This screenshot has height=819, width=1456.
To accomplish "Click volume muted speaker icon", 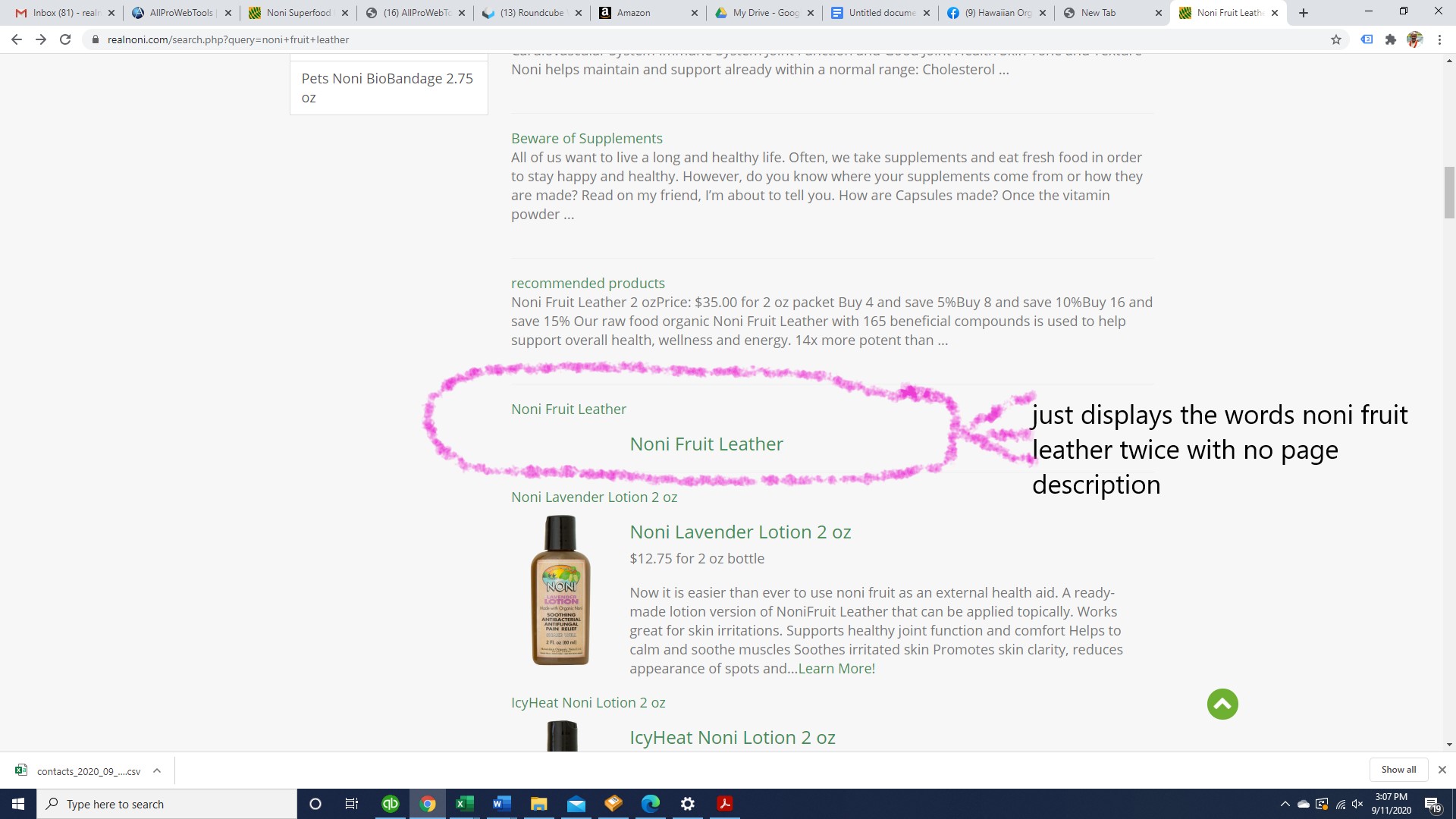I will (x=1357, y=805).
